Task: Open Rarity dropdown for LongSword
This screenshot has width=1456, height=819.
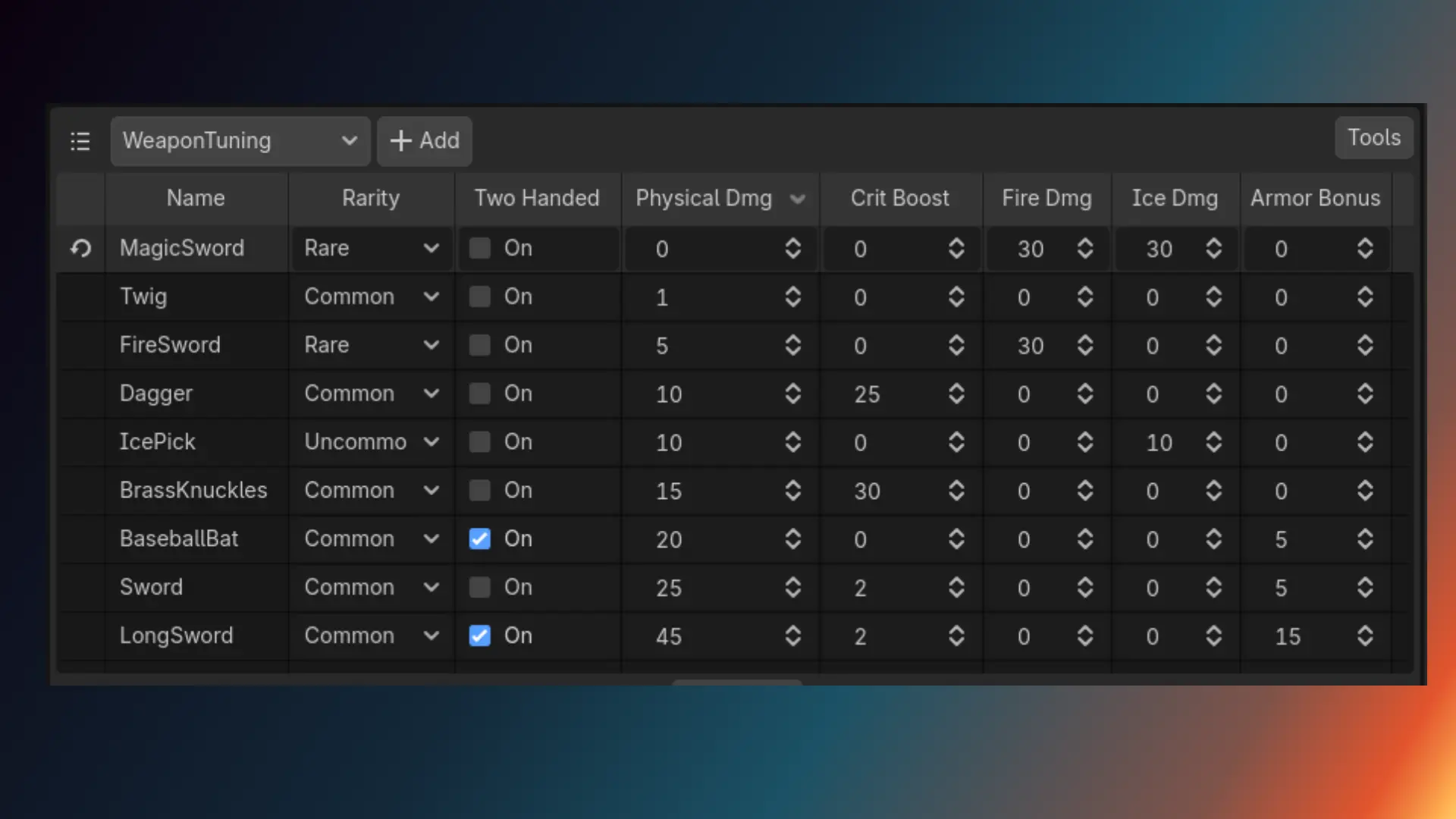Action: coord(372,635)
